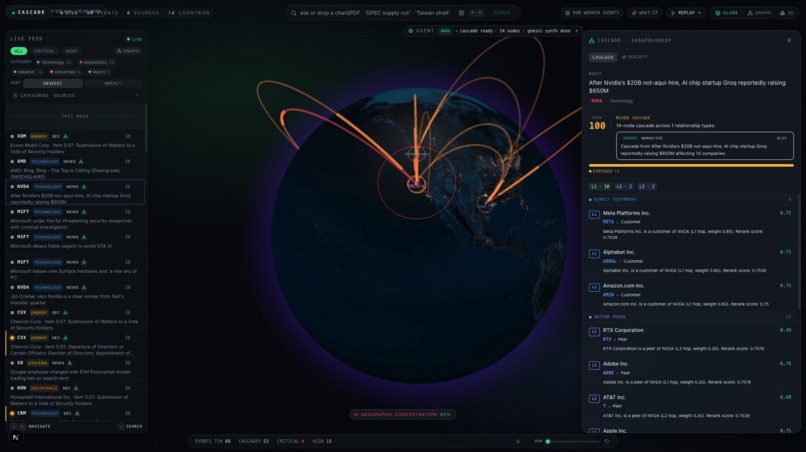Toggle the Technology category chip
The image size is (806, 452).
pyautogui.click(x=53, y=62)
